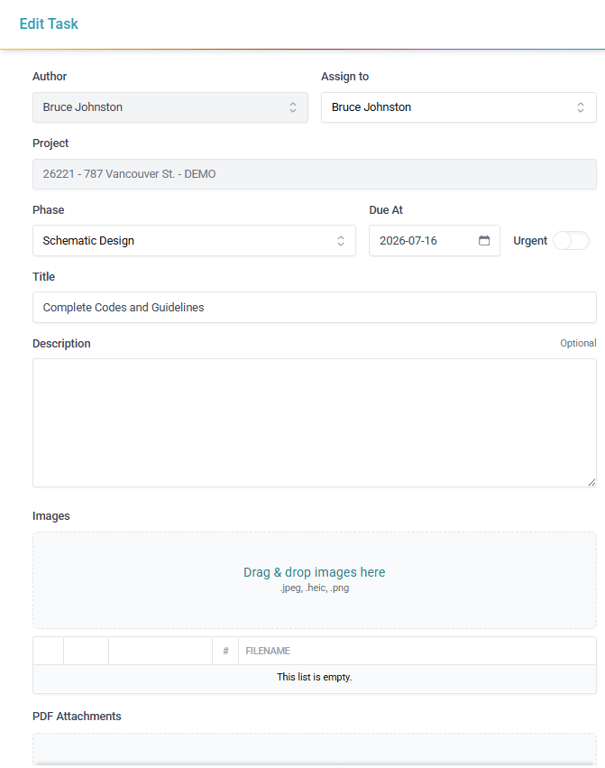
Task: Expand the Phase Schematic Design dropdown
Action: [x=194, y=240]
